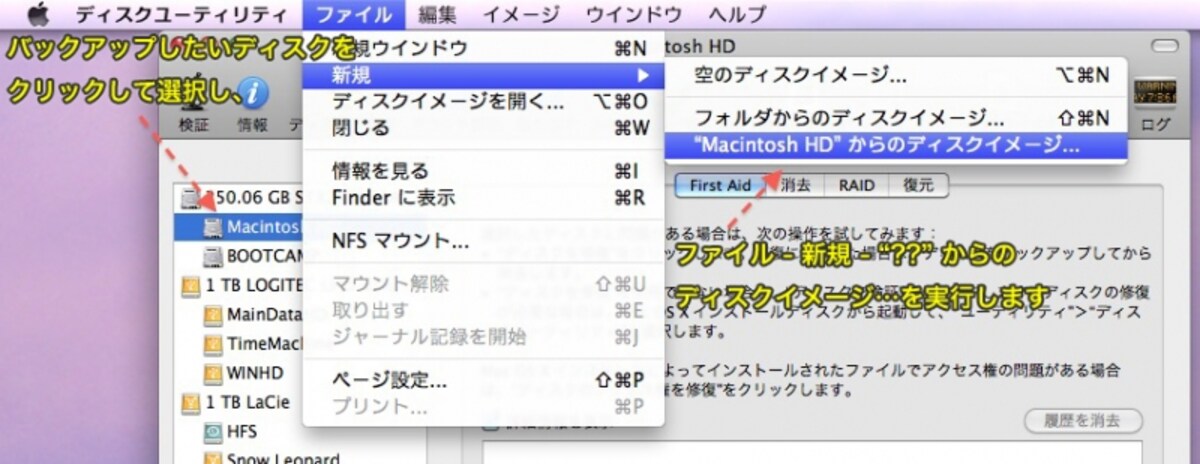1200x464 pixels.
Task: Click the HFS volume icon
Action: point(212,432)
